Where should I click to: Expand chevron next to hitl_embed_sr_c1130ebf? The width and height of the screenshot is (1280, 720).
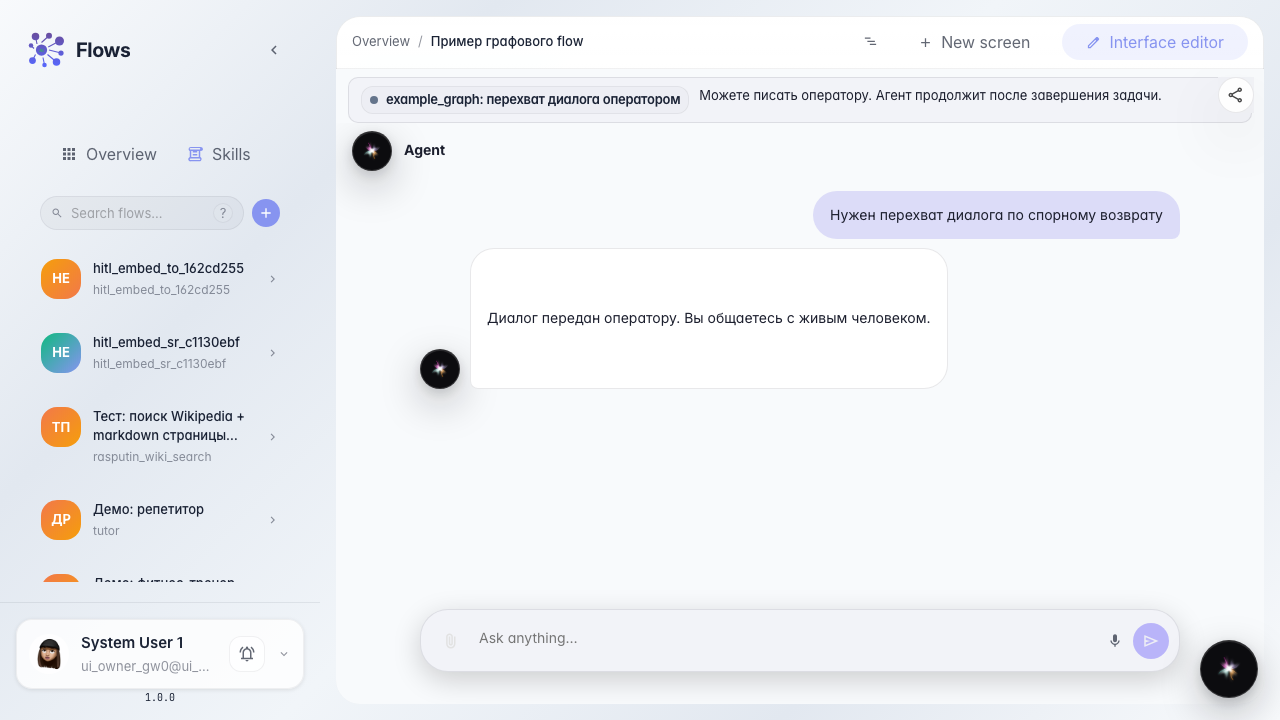272,353
